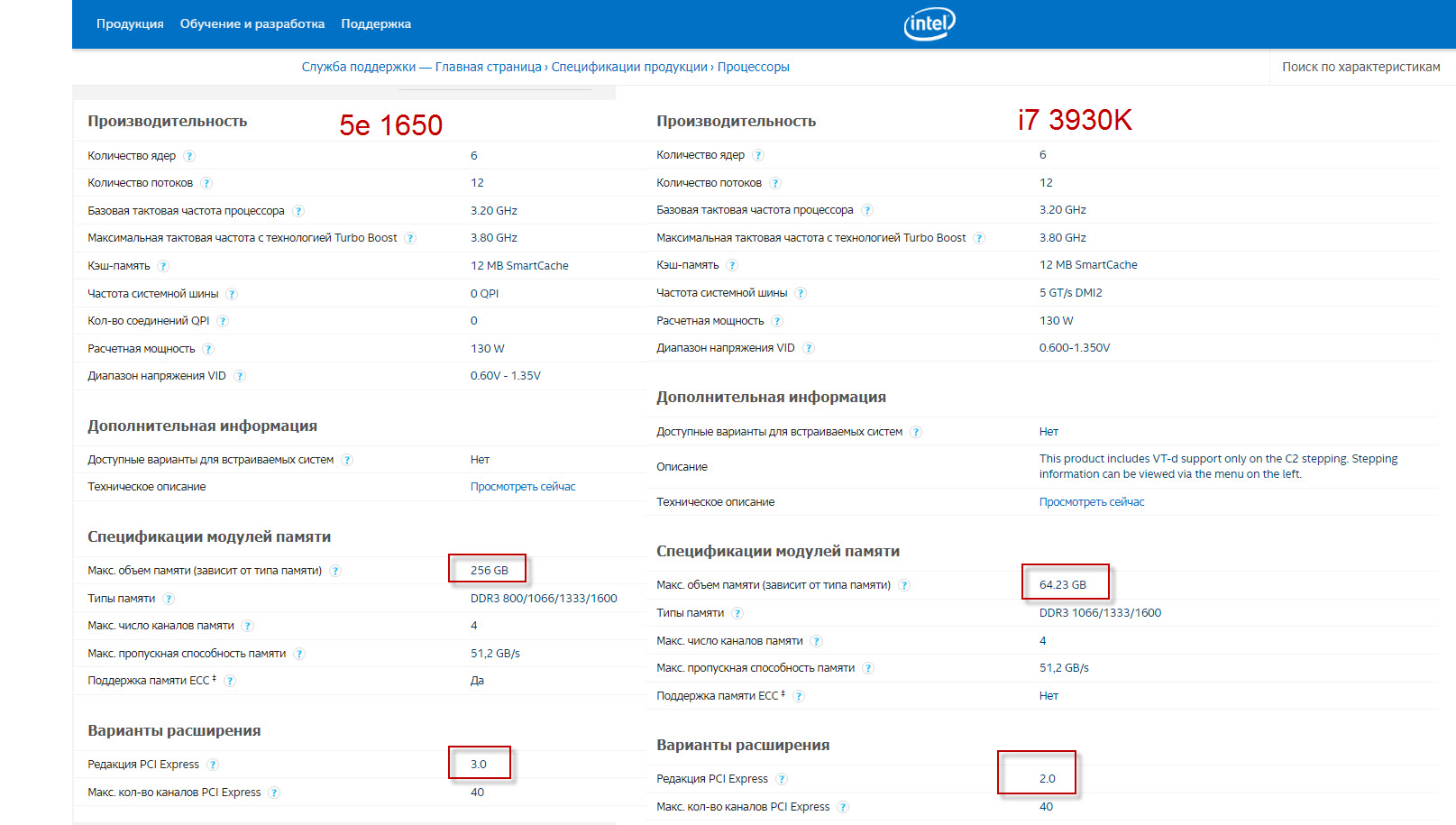Help icon next to Кэш-память, left column
Screen dimensions: 1456x825
[x=163, y=266]
